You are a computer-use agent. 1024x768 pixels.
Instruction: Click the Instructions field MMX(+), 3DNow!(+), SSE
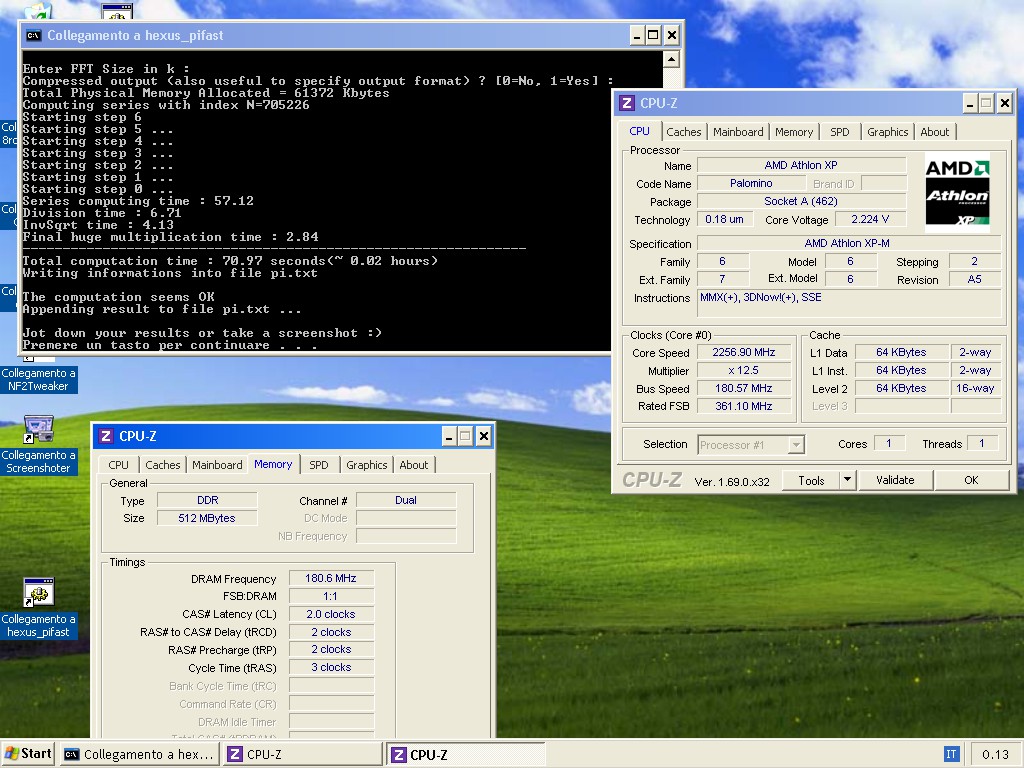(x=849, y=303)
